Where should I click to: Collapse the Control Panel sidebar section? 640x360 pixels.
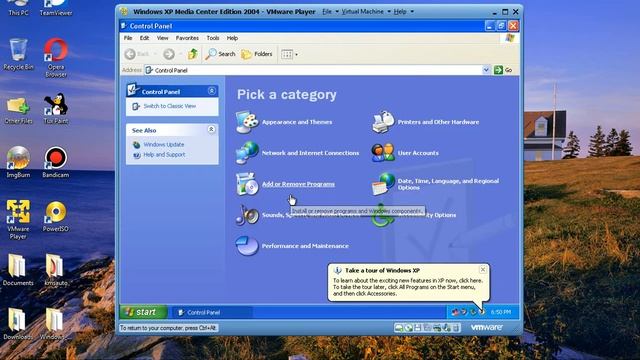click(211, 91)
